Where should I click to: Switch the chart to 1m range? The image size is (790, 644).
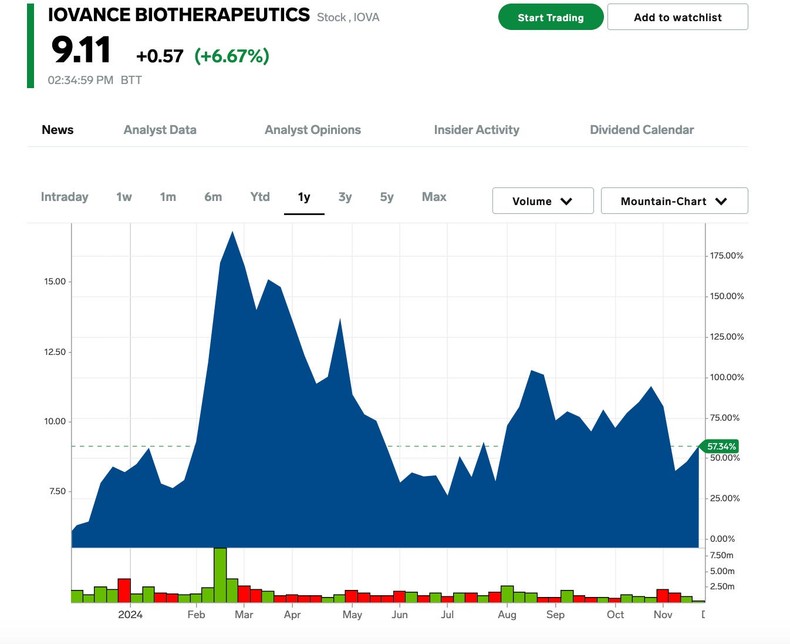pyautogui.click(x=168, y=197)
